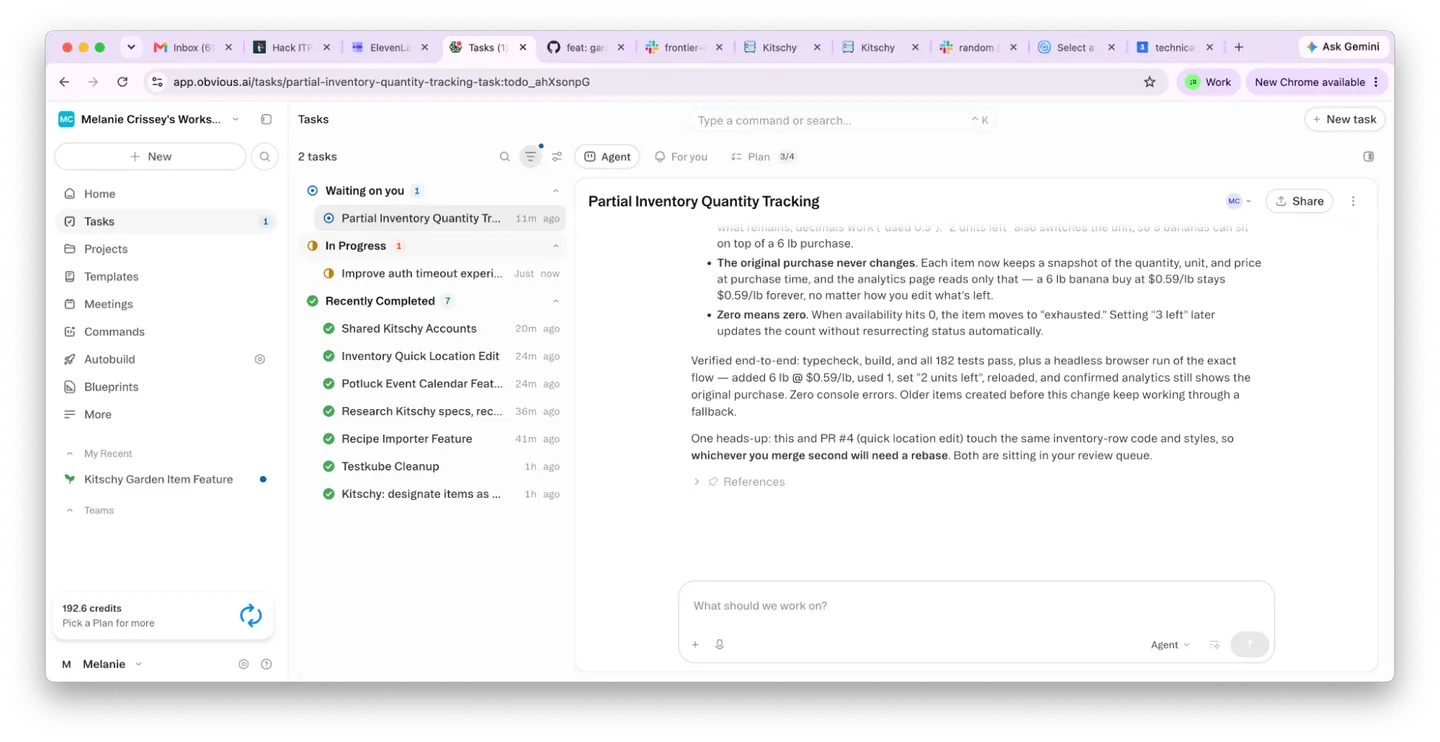The width and height of the screenshot is (1440, 742).
Task: Reload the page in Chrome
Action: [122, 82]
